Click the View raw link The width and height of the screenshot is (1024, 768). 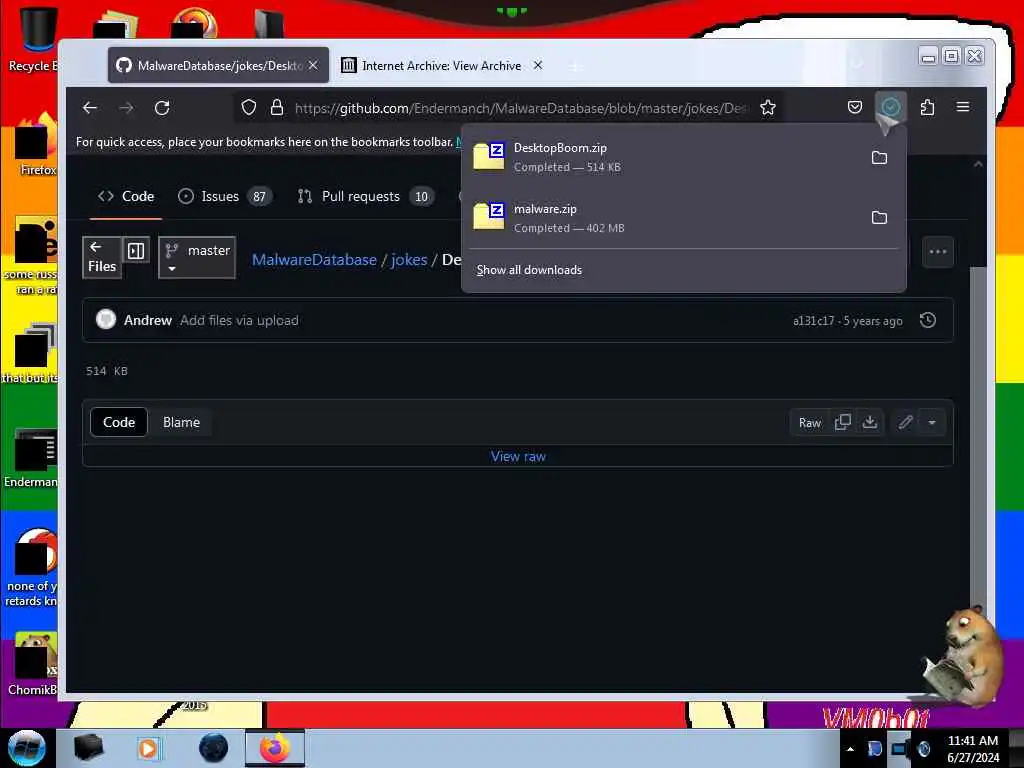518,456
